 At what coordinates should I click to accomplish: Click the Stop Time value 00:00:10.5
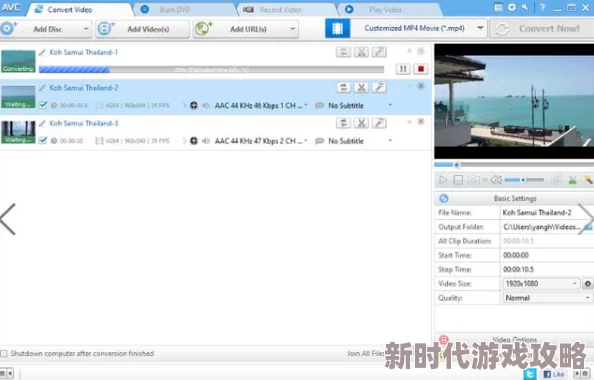tap(518, 269)
